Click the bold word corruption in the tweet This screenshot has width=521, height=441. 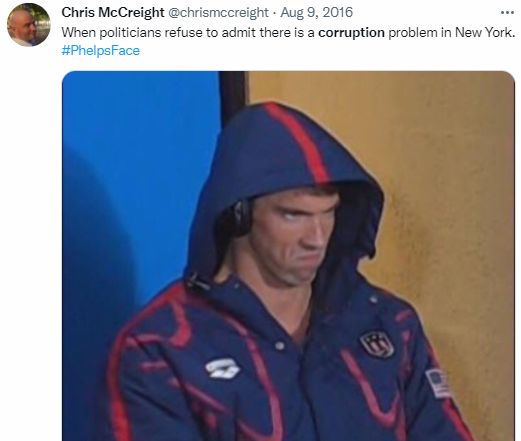click(351, 33)
